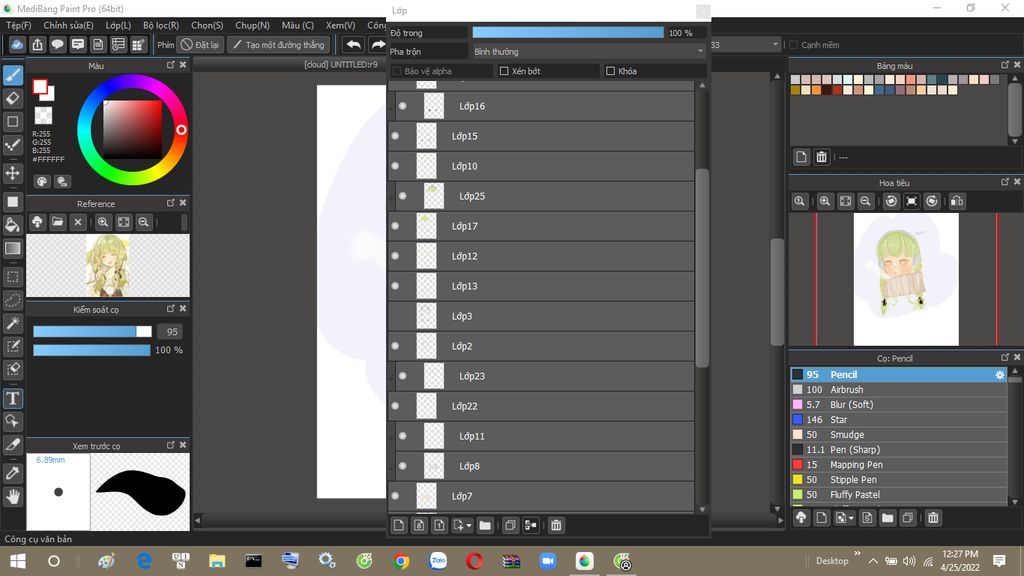Hide layer Lớp22
Image resolution: width=1024 pixels, height=576 pixels.
pyautogui.click(x=395, y=406)
